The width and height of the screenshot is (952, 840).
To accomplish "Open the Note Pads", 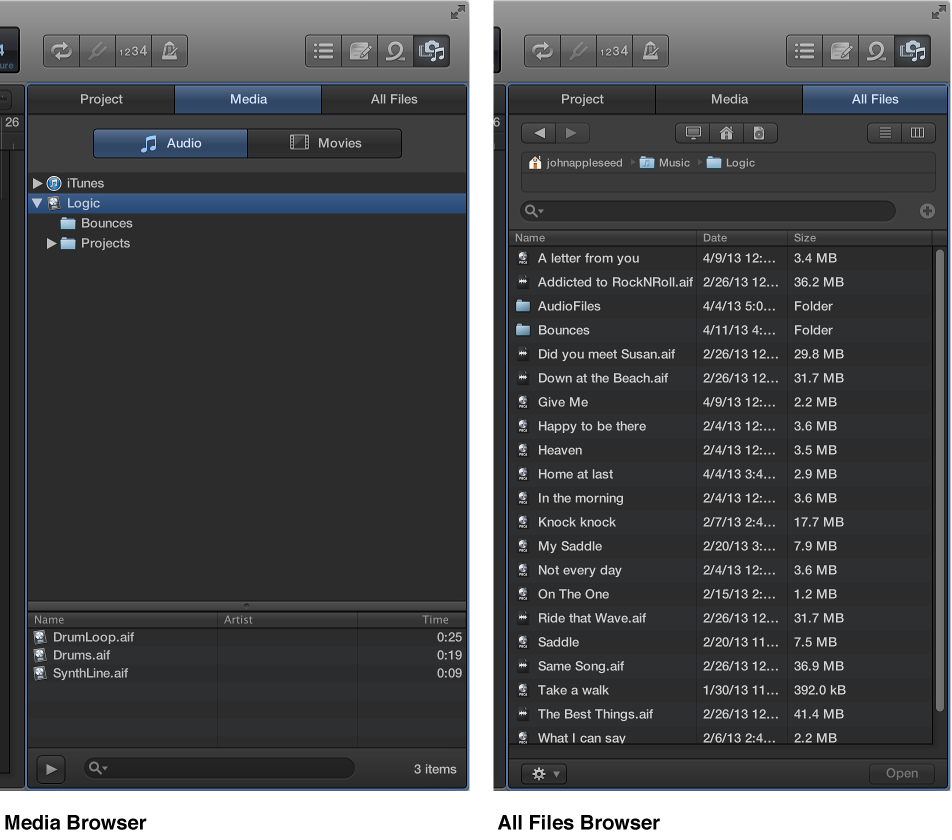I will (360, 51).
